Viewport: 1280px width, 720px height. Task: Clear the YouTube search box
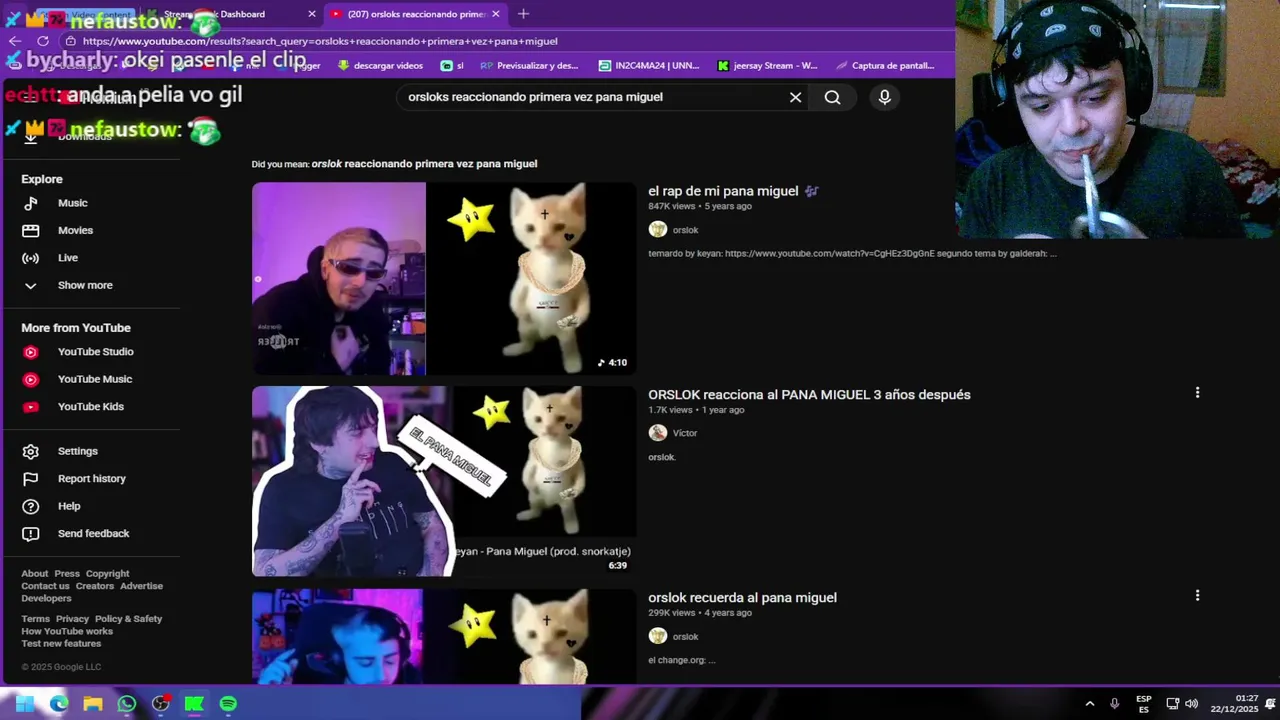[x=795, y=97]
